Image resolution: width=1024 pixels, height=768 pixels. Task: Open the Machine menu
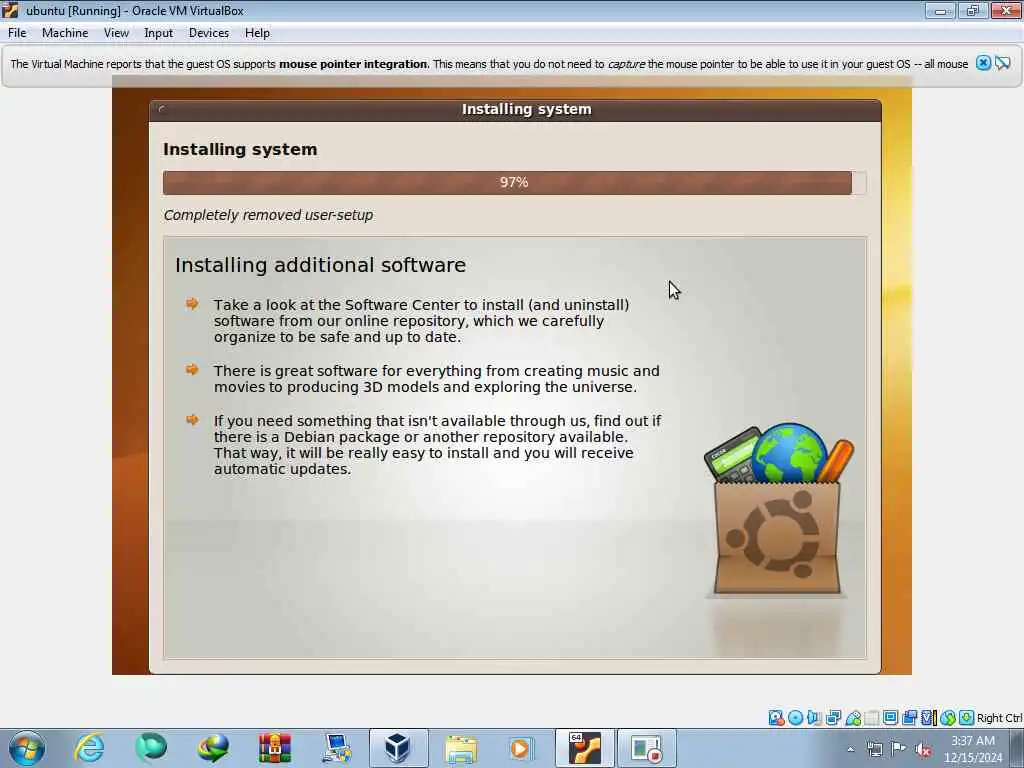pos(65,33)
